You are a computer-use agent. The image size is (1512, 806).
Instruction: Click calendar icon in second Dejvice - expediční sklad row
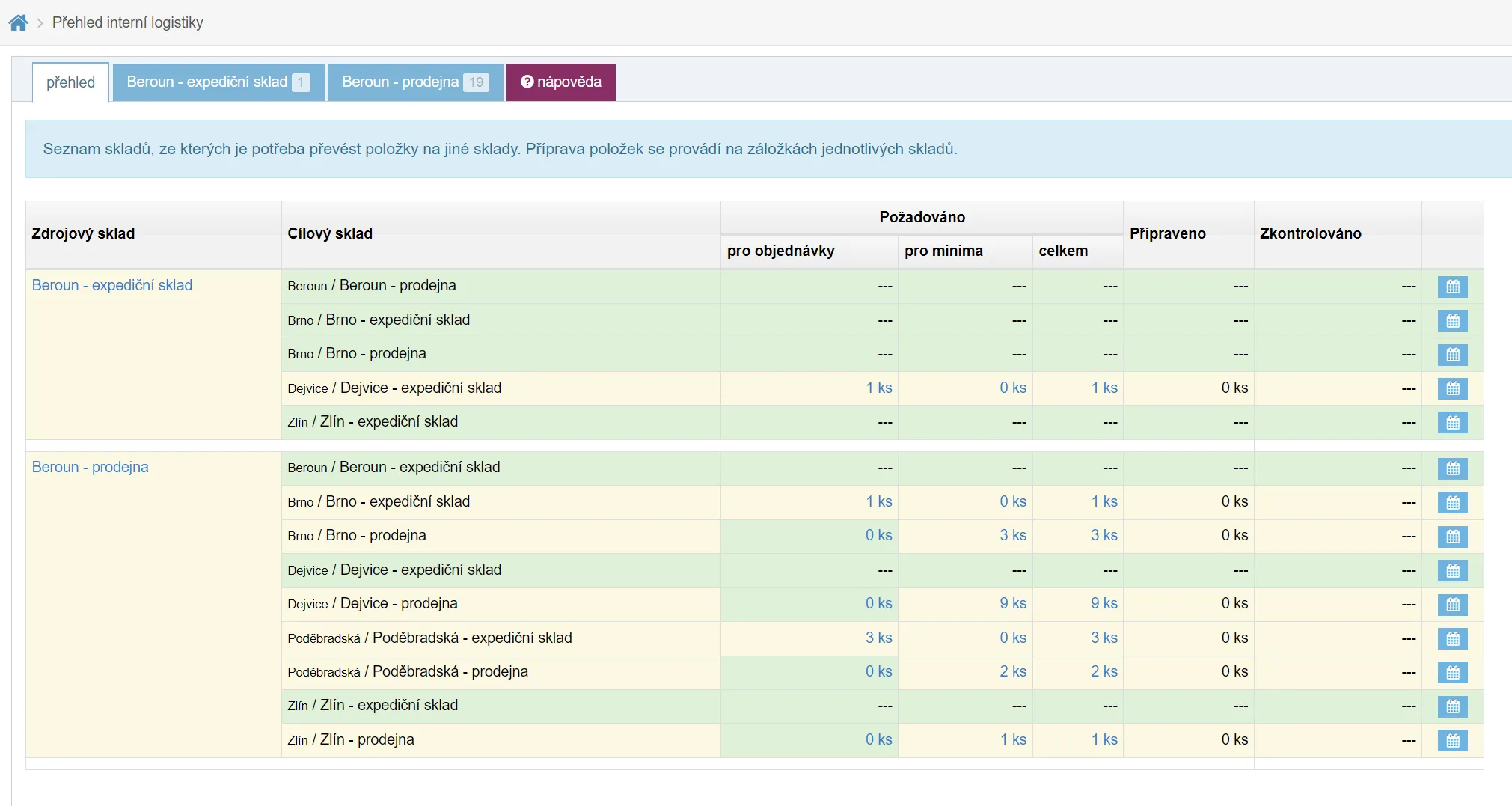point(1452,571)
